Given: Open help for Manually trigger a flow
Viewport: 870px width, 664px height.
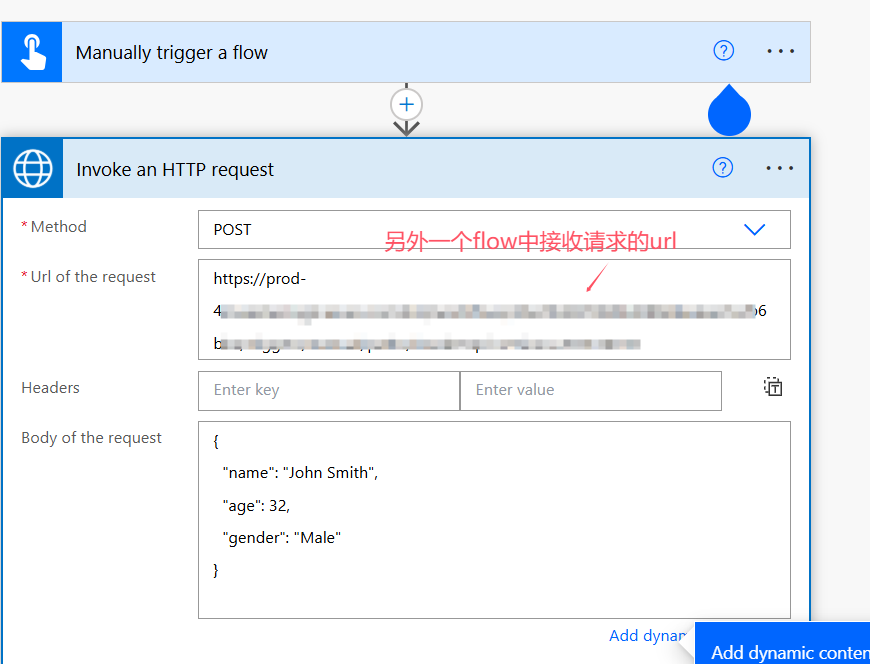Looking at the screenshot, I should [723, 50].
